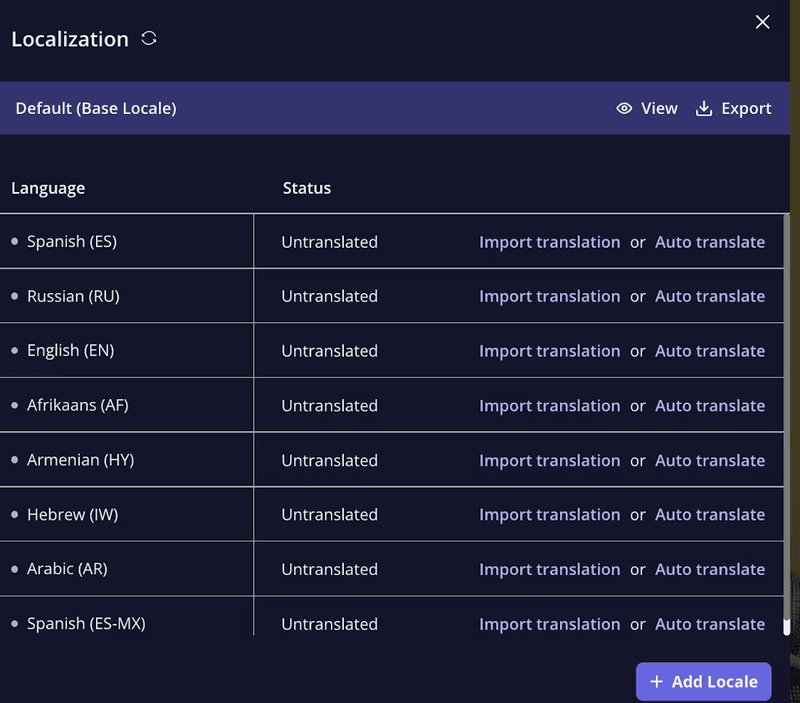Click the status dot beside Spanish (ES-MX)

pos(15,623)
